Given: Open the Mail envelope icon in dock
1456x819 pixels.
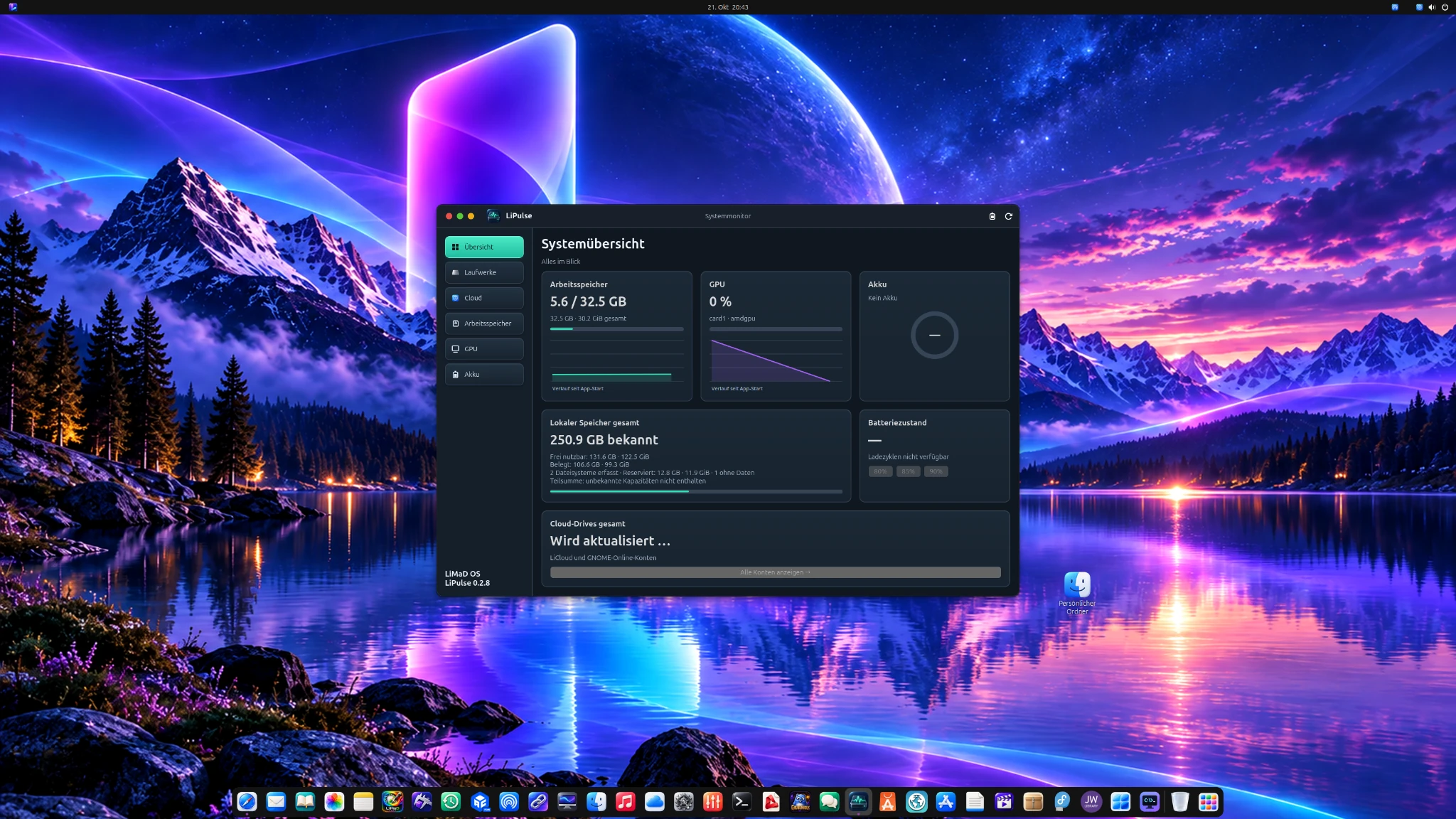Looking at the screenshot, I should [276, 802].
